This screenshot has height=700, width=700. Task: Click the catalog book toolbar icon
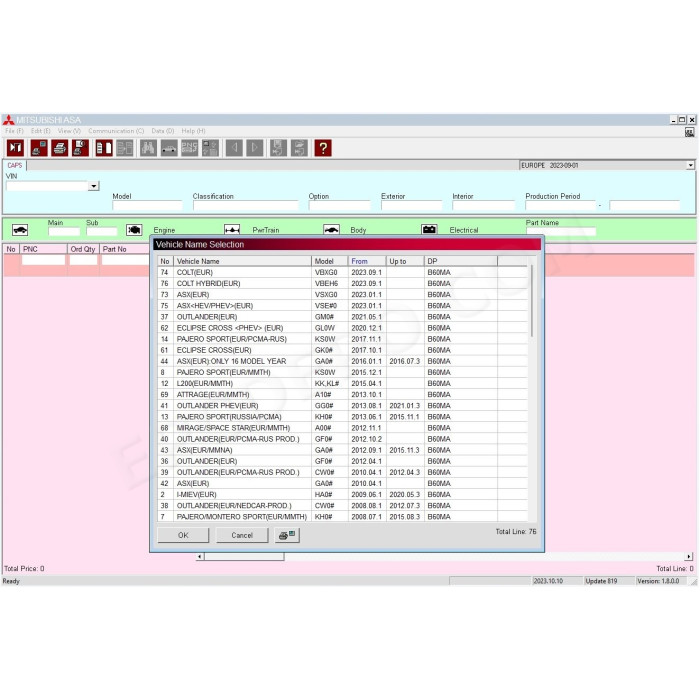(x=104, y=148)
